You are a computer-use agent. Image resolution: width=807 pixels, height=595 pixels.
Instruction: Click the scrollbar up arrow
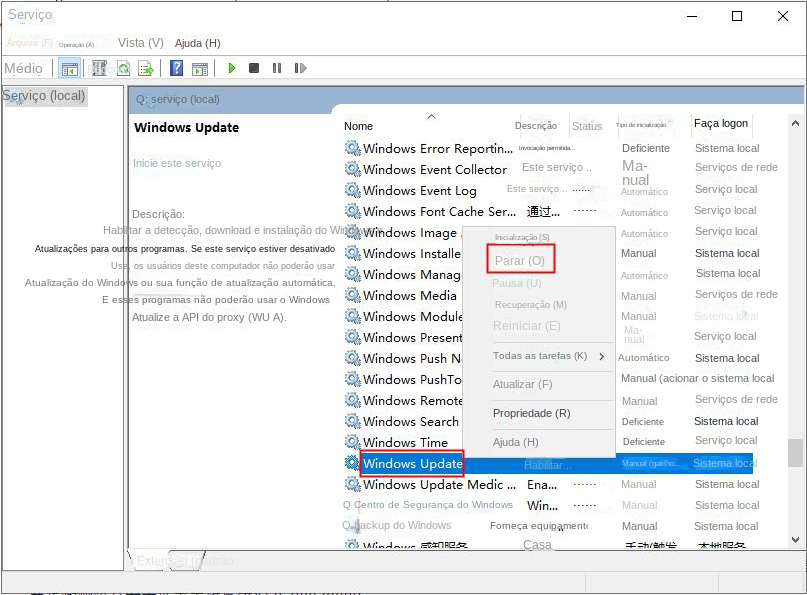795,124
